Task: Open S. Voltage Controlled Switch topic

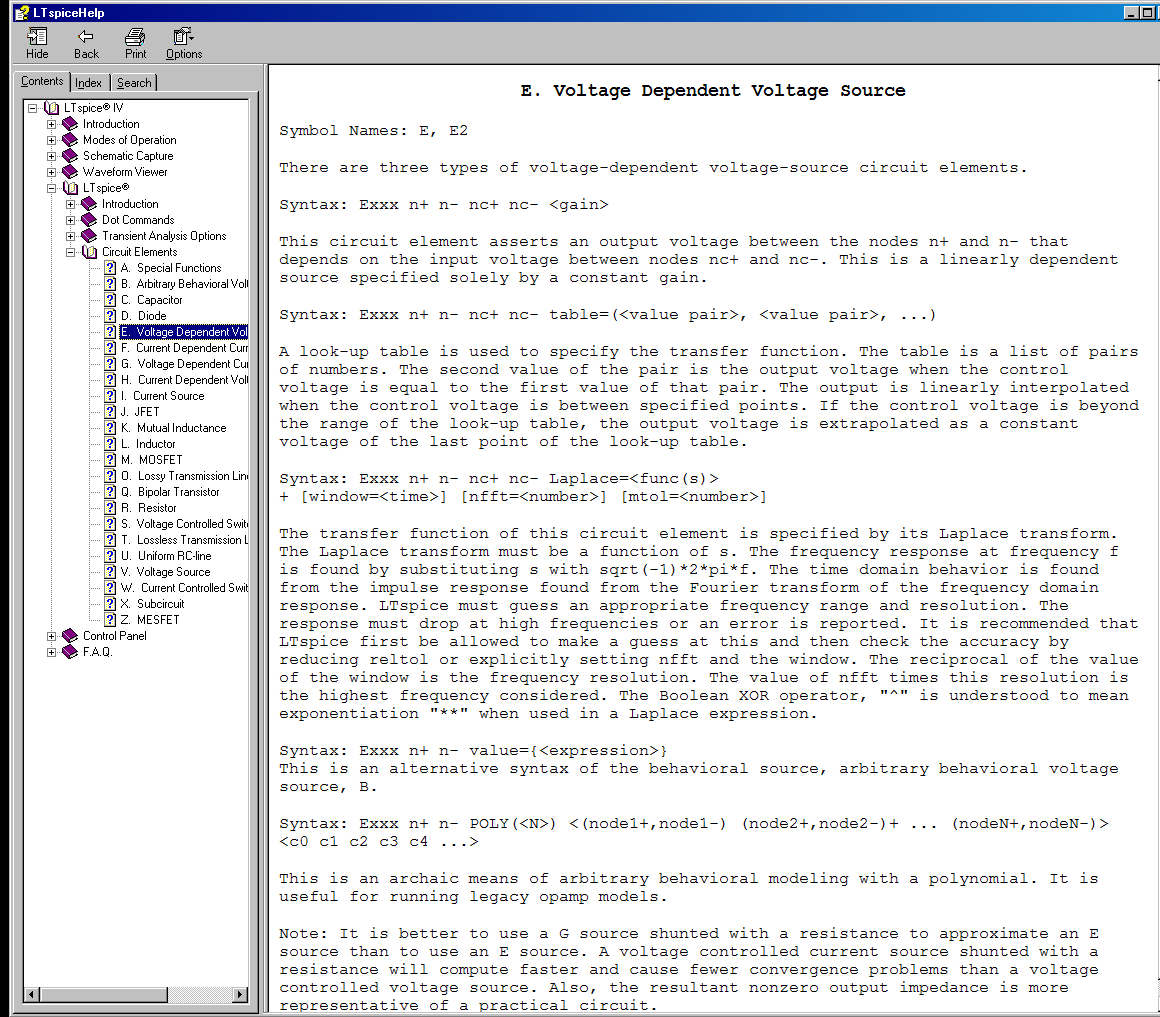Action: click(184, 524)
